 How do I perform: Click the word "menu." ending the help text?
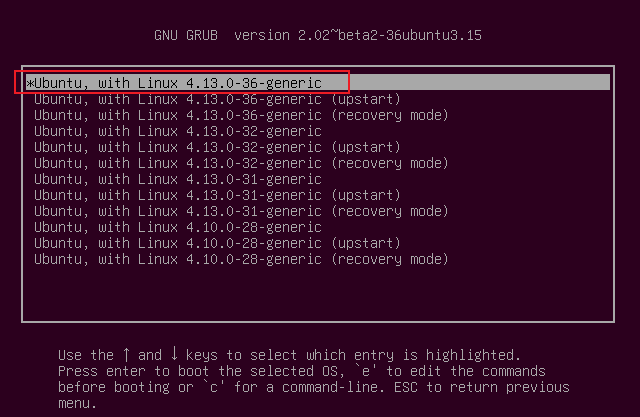(x=78, y=403)
